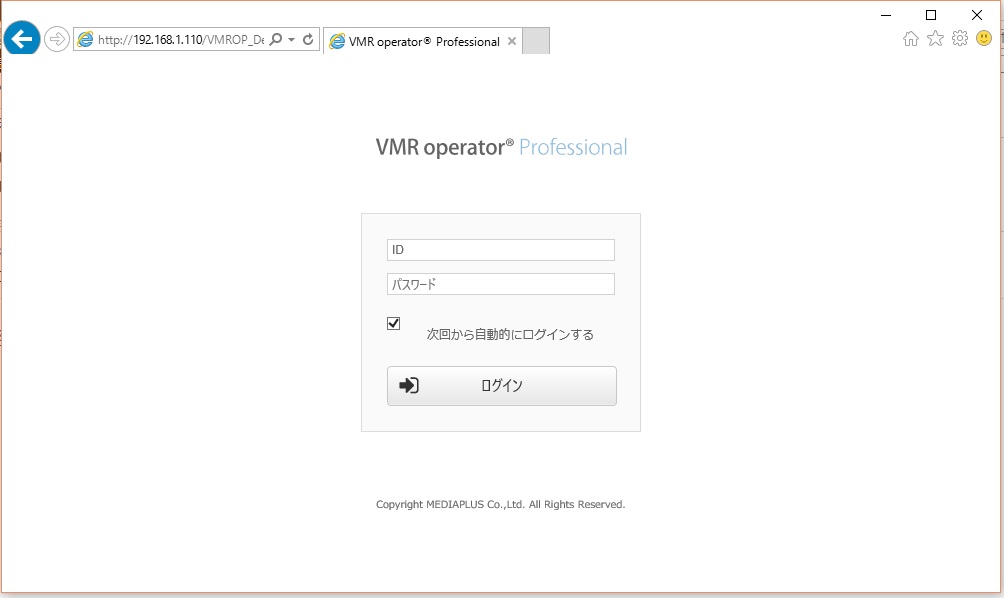Viewport: 1004px width, 598px height.
Task: Uncheck the 次回から自動的にログインする checkbox
Action: point(394,323)
